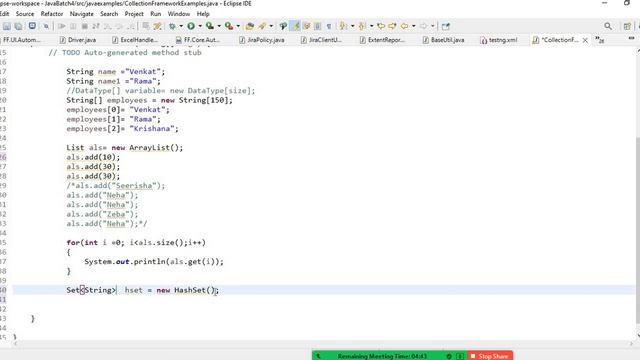Click the vertical editor scrollbar
The height and width of the screenshot is (360, 640).
coord(637,231)
